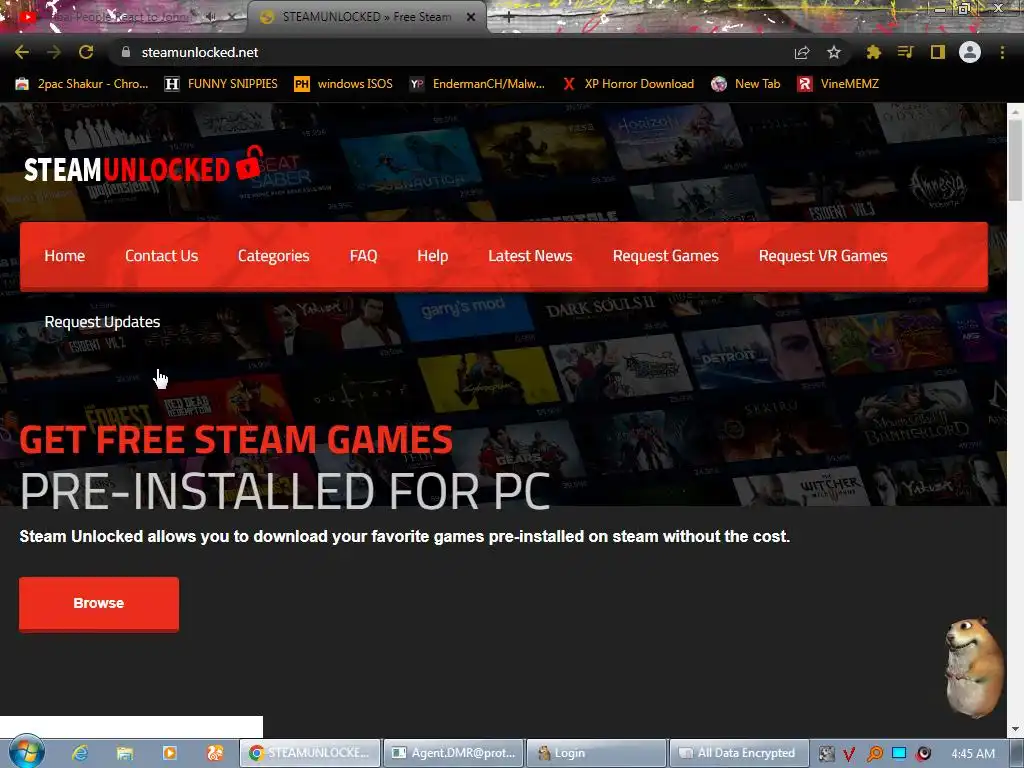
Task: Bookmark this page with the star icon
Action: pyautogui.click(x=834, y=52)
